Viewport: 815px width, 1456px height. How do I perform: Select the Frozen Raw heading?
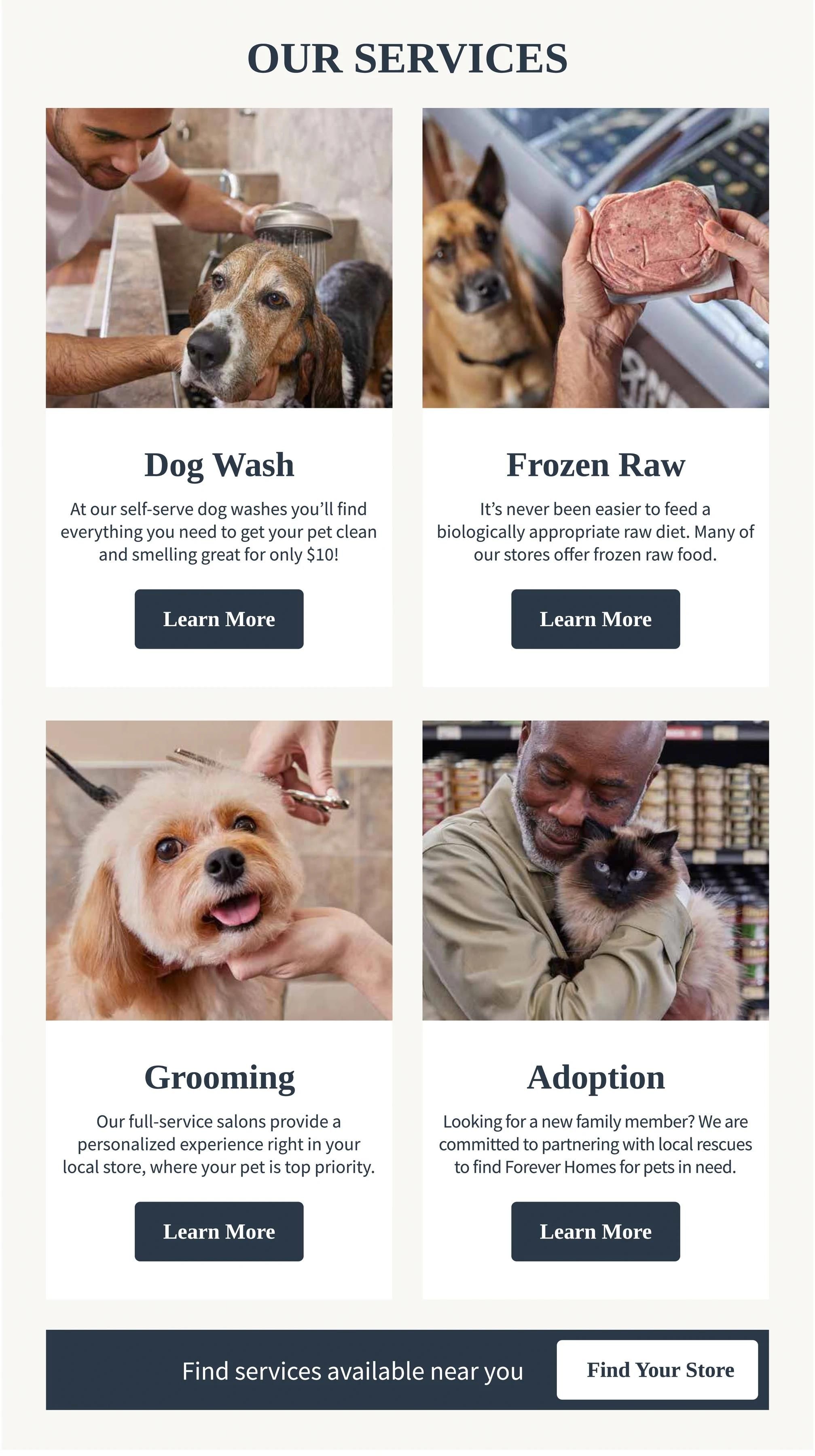(596, 465)
